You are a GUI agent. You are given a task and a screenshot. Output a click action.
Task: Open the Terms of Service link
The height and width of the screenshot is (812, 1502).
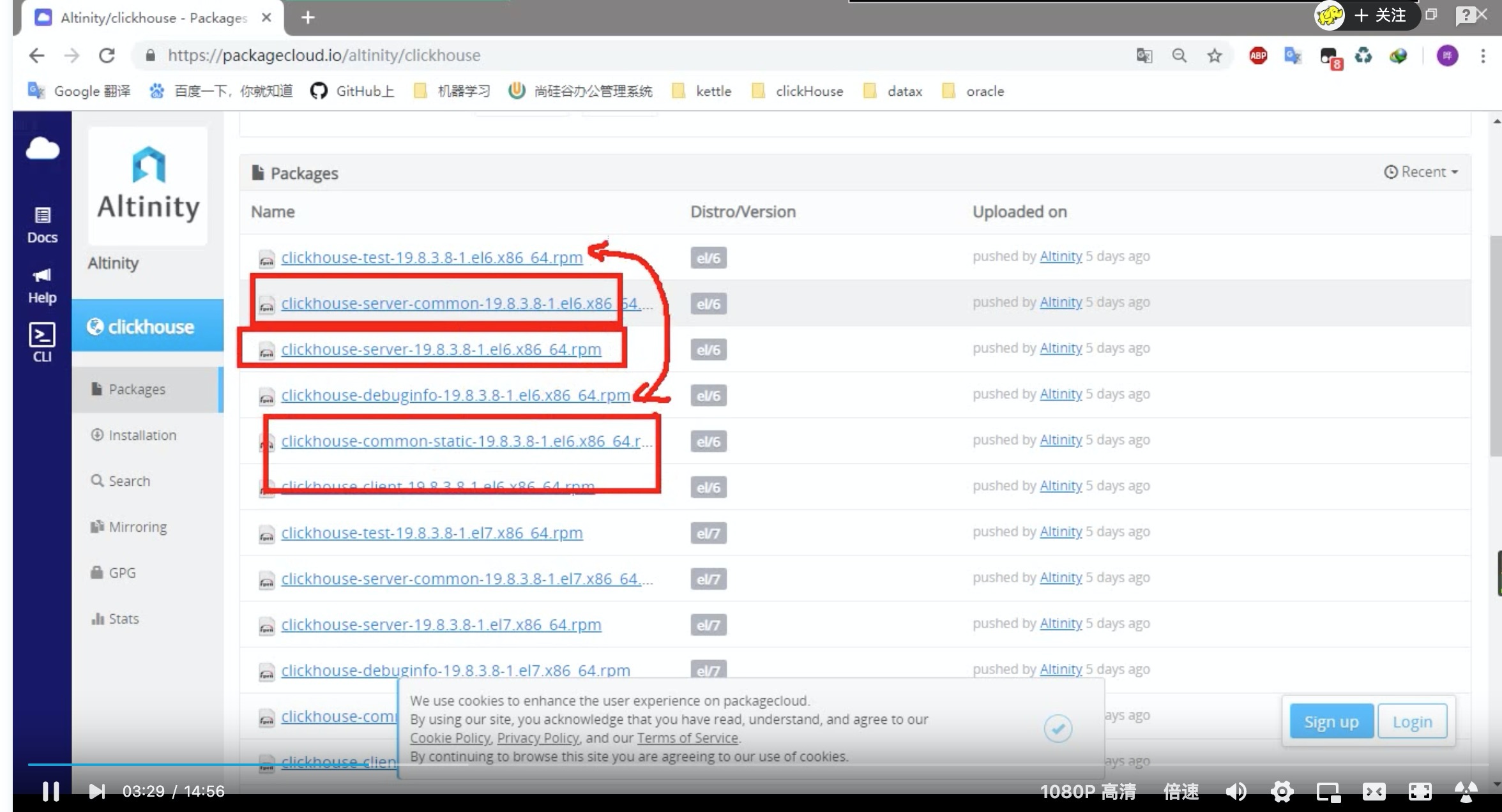tap(687, 738)
